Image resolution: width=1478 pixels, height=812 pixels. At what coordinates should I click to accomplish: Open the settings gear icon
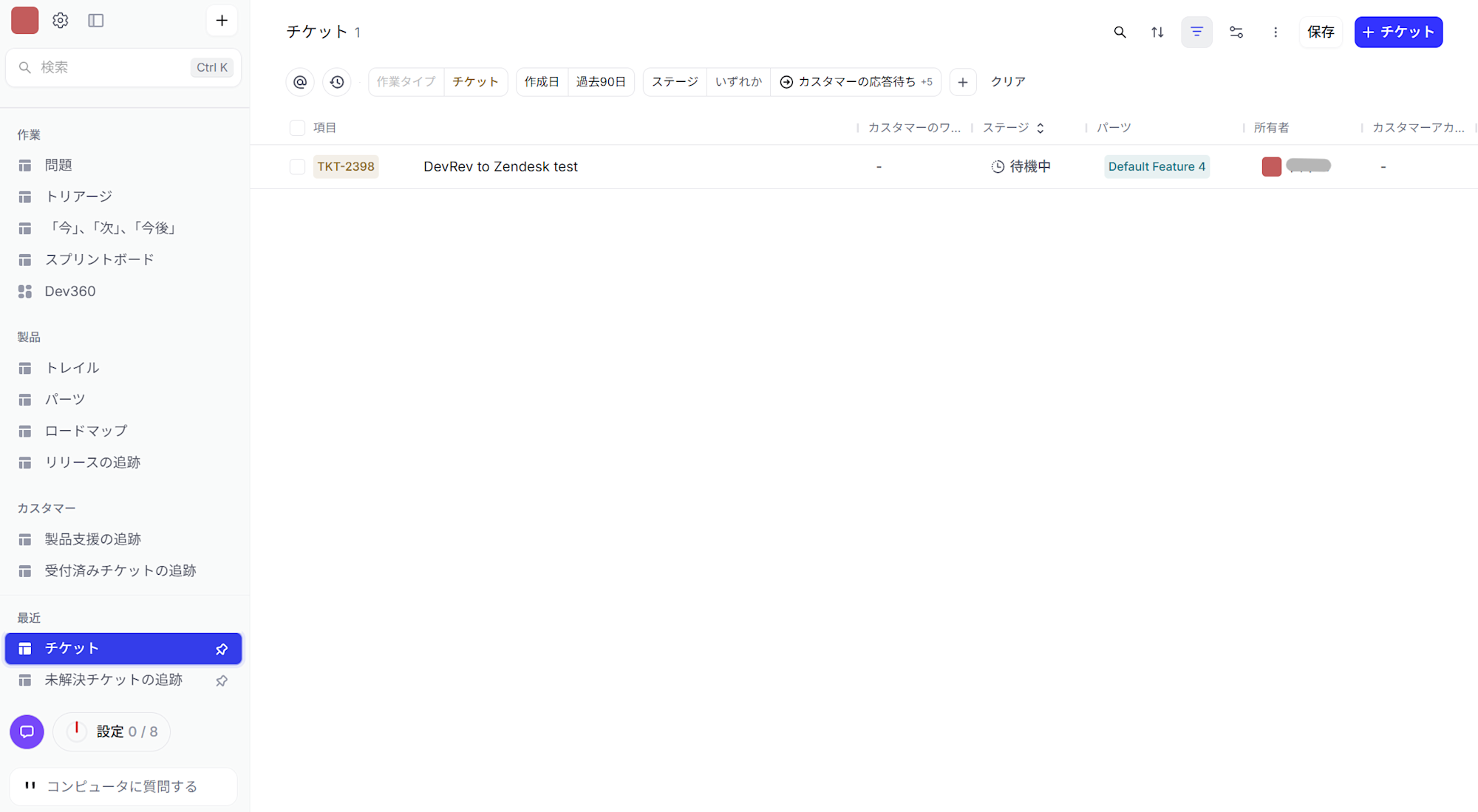coord(60,20)
